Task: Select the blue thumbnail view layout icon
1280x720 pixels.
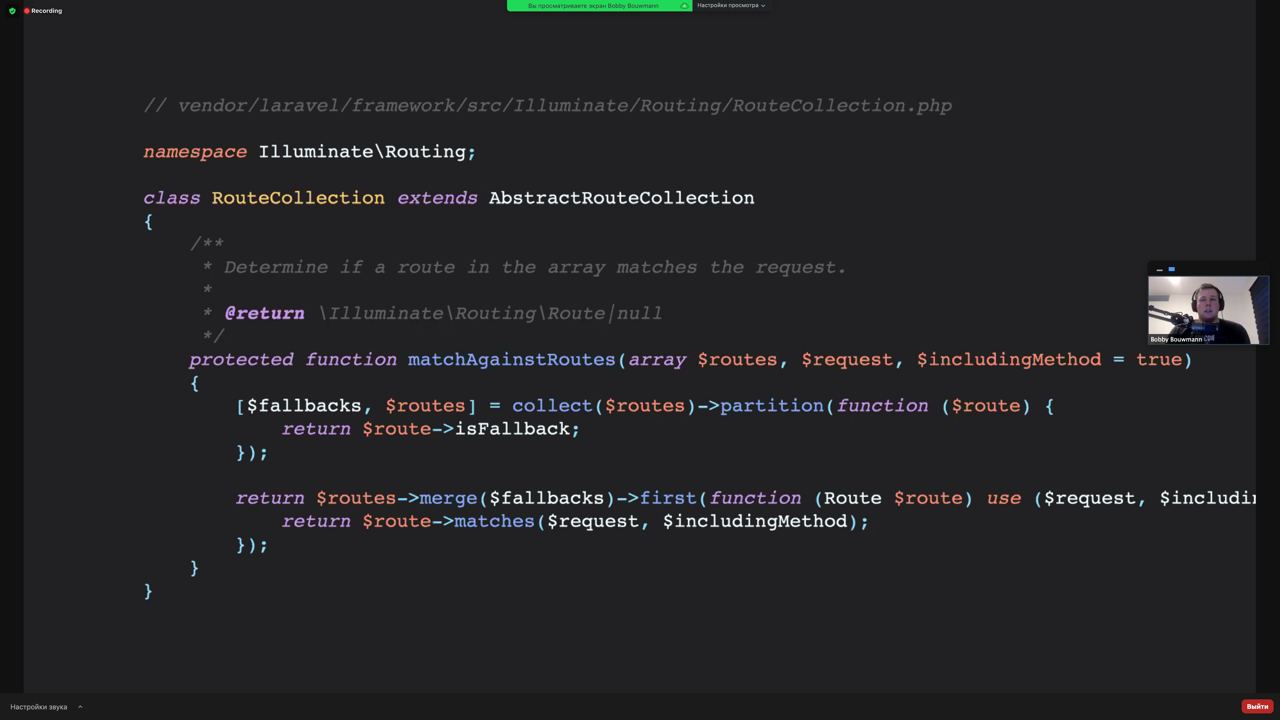Action: [x=1172, y=269]
